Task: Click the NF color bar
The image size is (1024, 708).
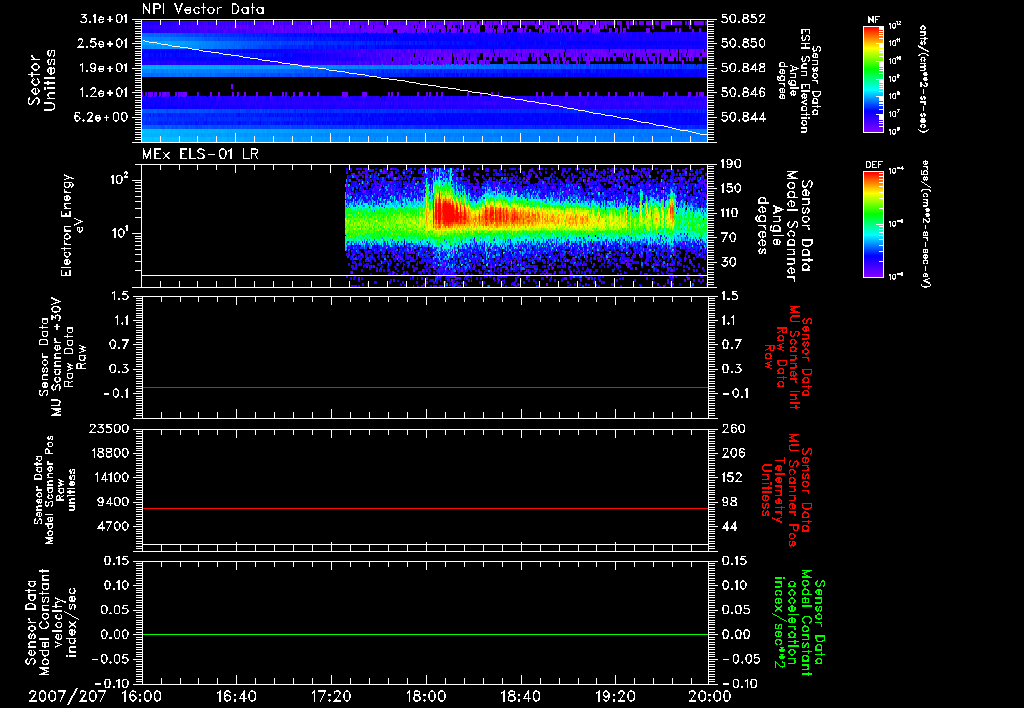Action: click(873, 79)
